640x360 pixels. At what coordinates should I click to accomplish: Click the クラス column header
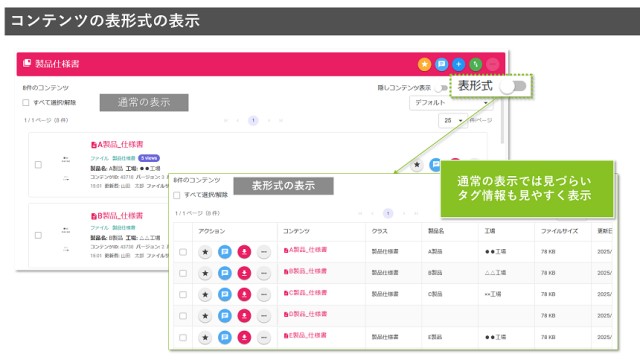[x=379, y=231]
